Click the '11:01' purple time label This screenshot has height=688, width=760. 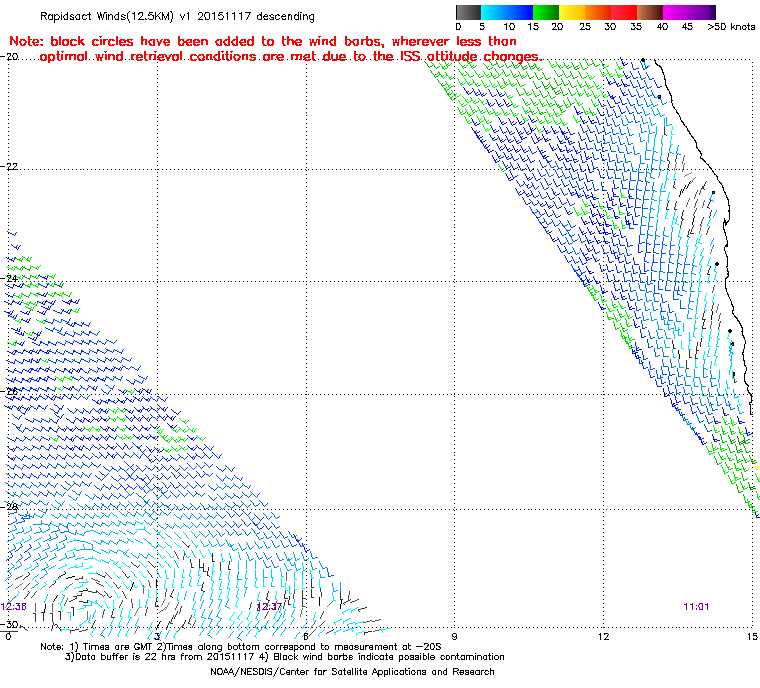(696, 607)
